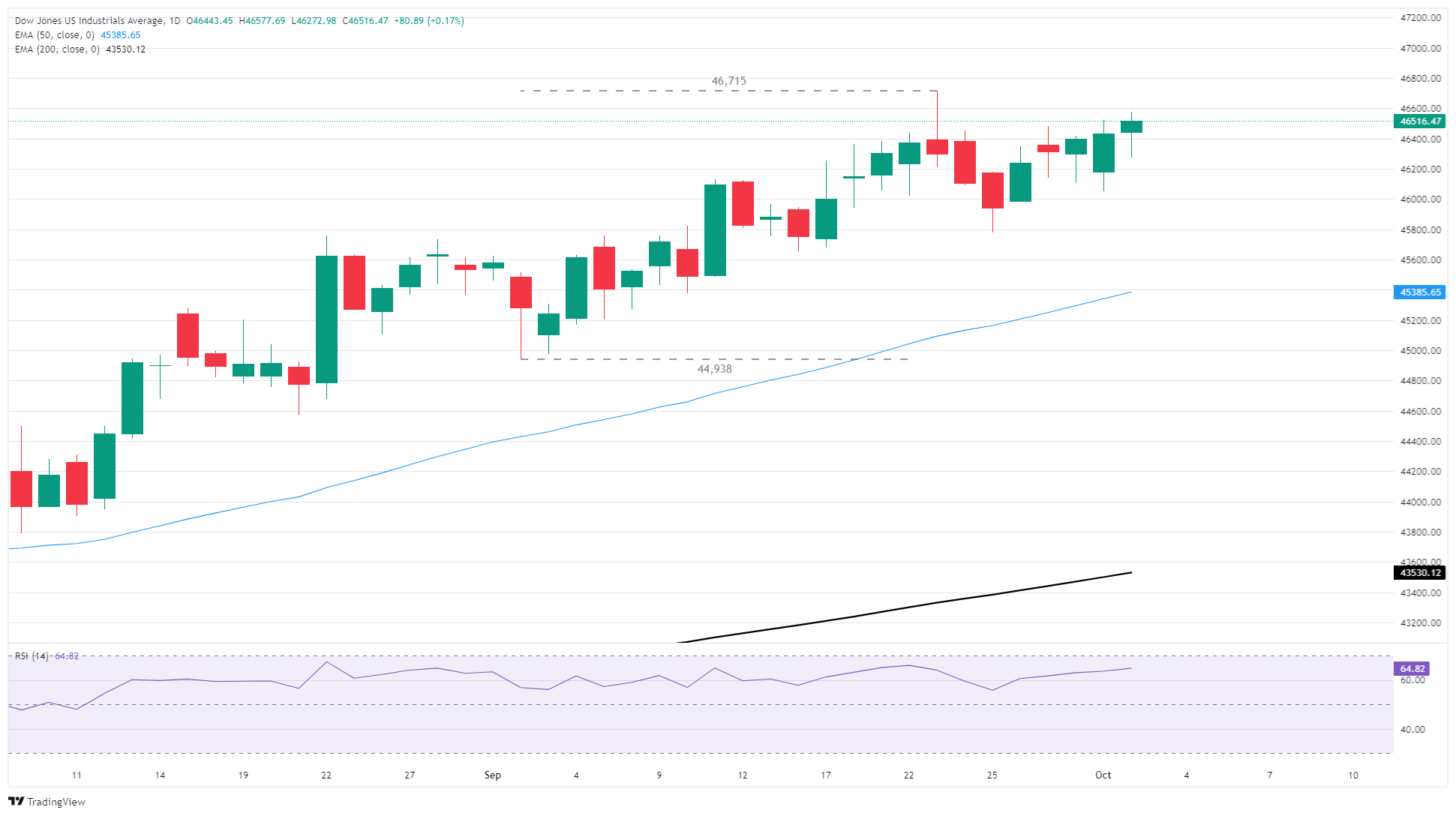Viewport: 1456px width, 816px height.
Task: Click the 46,715 high annotation label
Action: [728, 81]
